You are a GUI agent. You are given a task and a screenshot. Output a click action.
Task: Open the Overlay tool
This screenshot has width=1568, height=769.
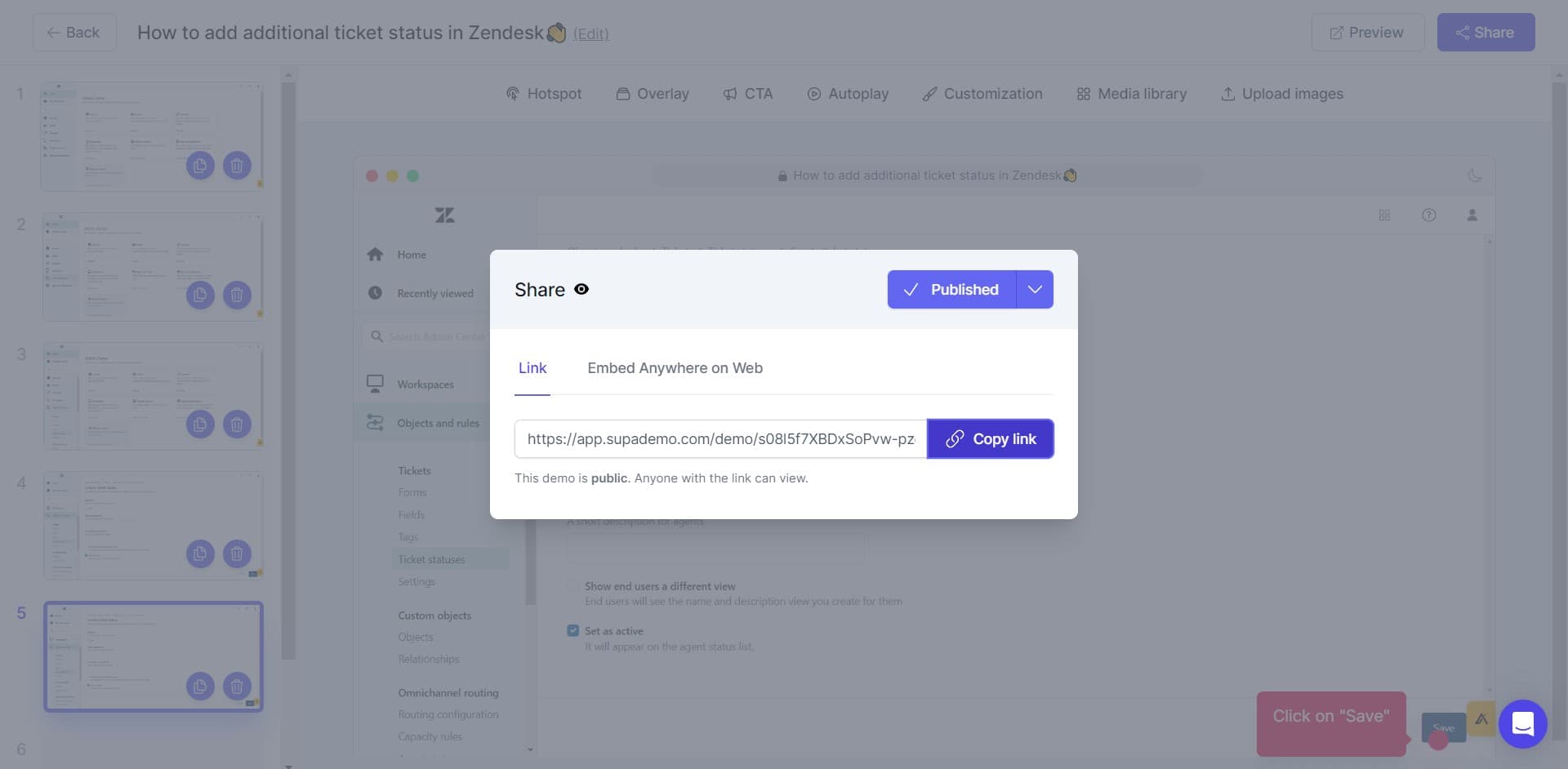pyautogui.click(x=652, y=93)
